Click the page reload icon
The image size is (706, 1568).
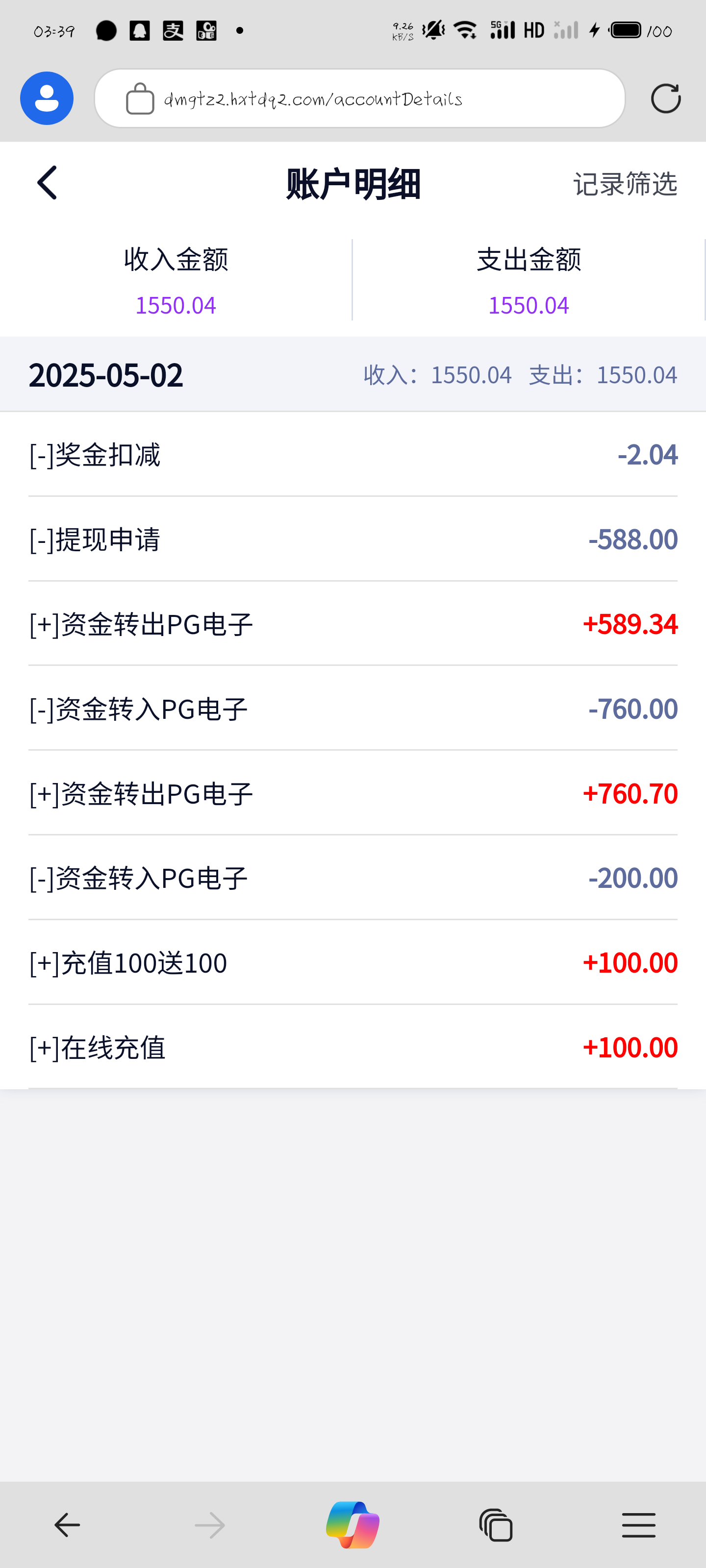(x=665, y=98)
